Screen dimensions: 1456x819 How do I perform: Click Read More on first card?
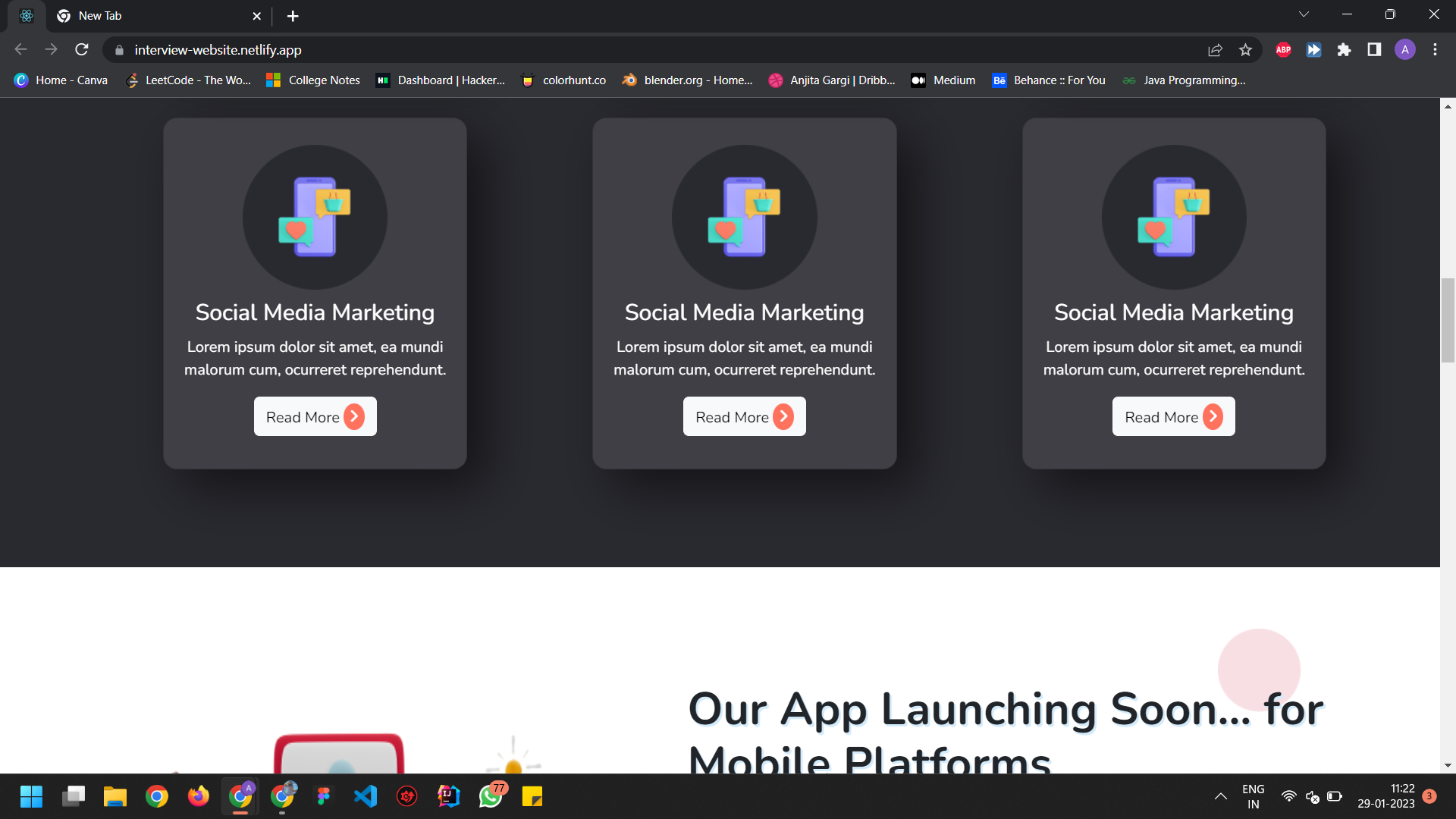315,417
